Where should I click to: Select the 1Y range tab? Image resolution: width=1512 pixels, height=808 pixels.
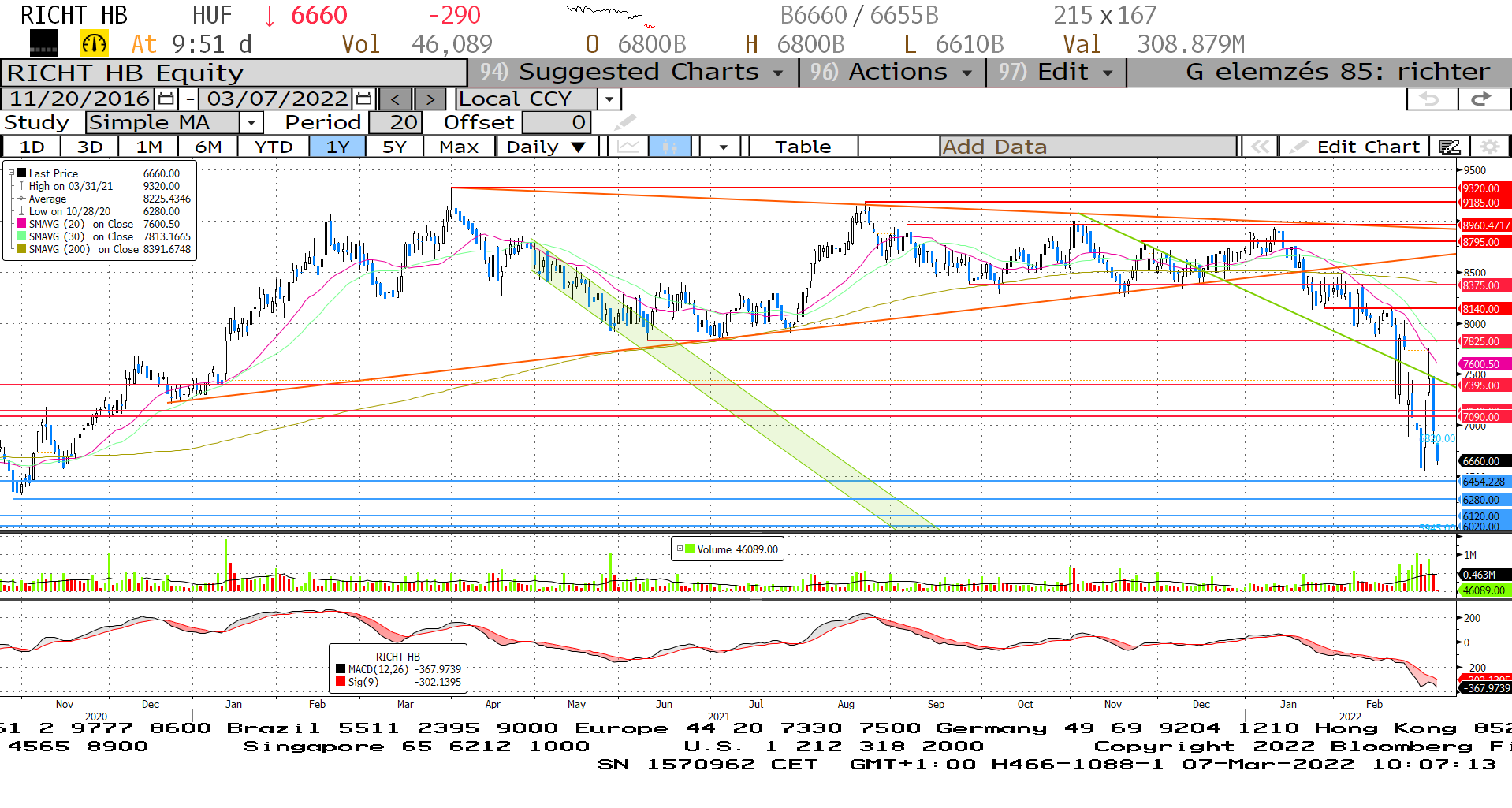[337, 147]
